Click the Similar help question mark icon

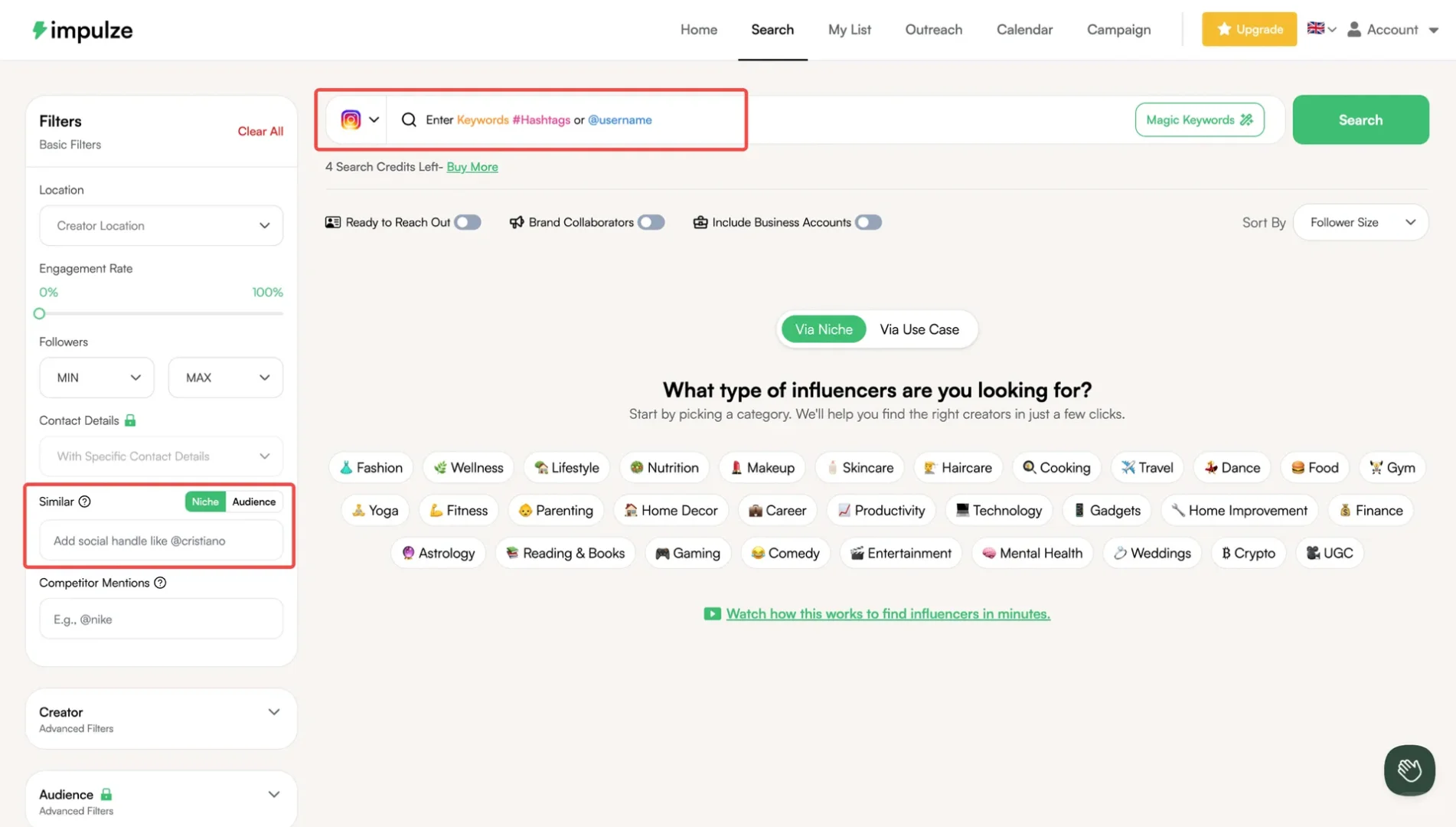pos(85,502)
